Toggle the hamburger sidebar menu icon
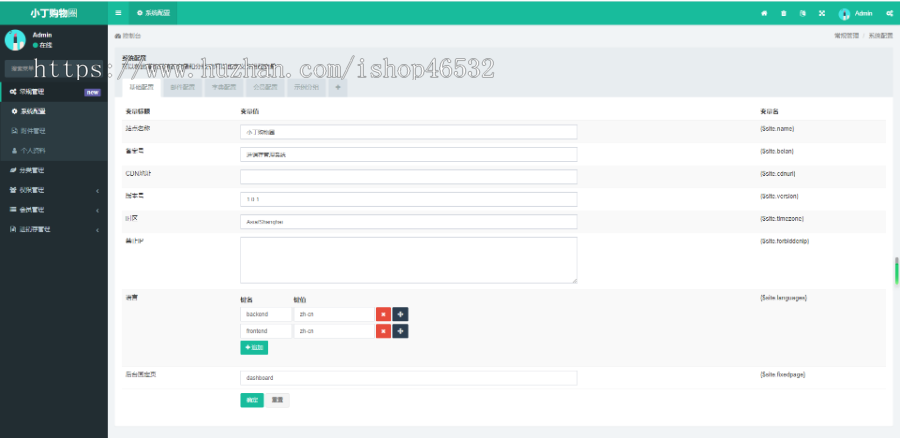Screen dimensions: 900x438 coord(119,13)
